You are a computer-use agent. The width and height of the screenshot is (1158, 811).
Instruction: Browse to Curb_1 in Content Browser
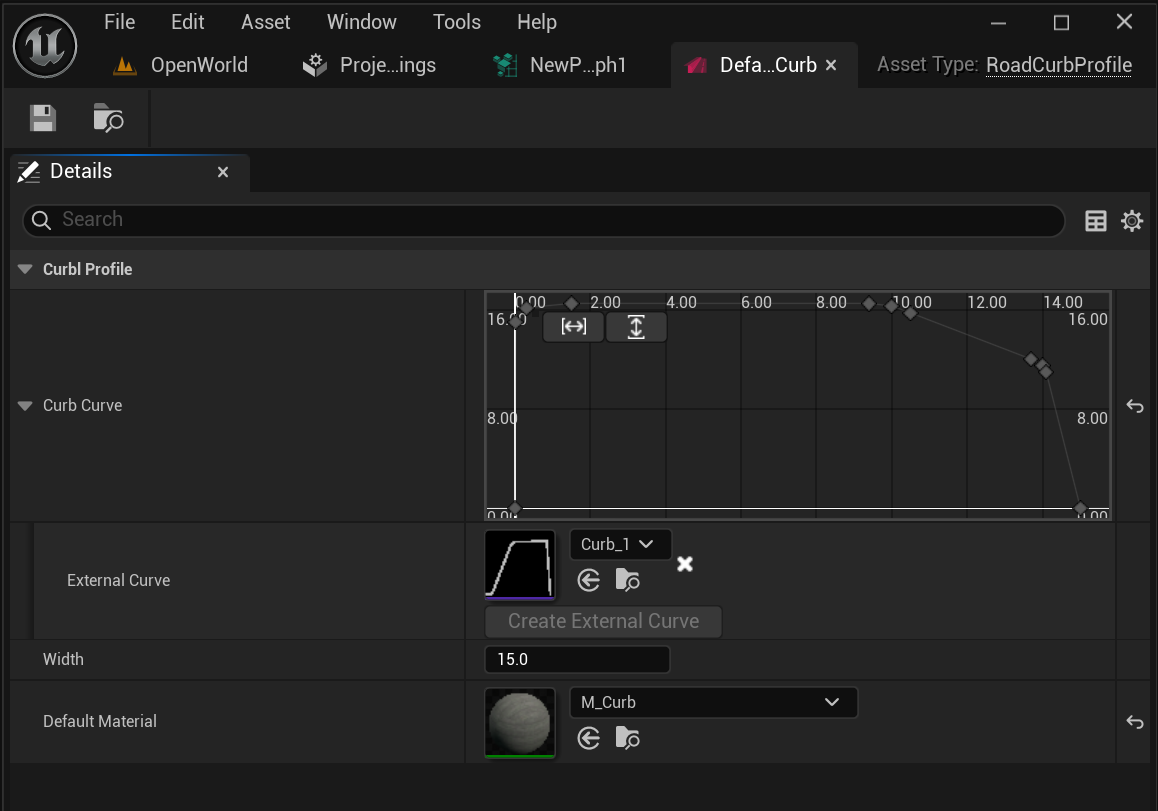tap(627, 580)
